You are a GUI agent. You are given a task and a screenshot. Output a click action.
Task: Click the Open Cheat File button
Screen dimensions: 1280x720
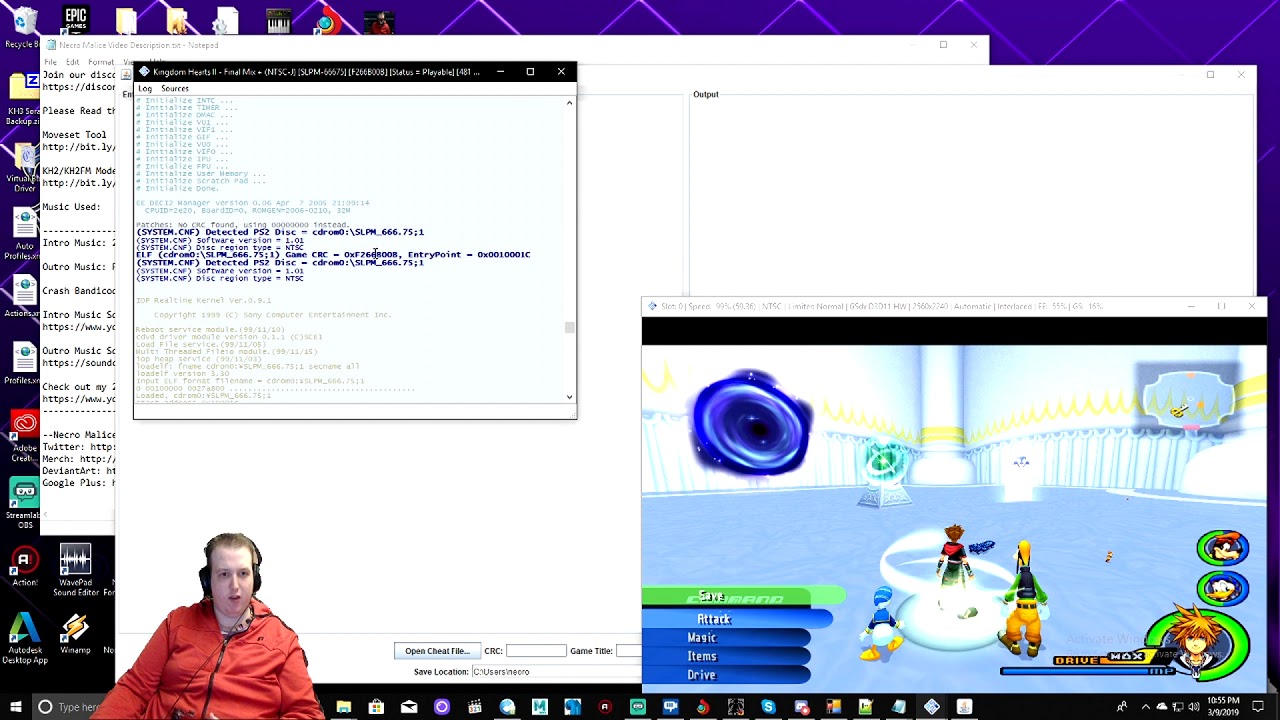click(437, 651)
